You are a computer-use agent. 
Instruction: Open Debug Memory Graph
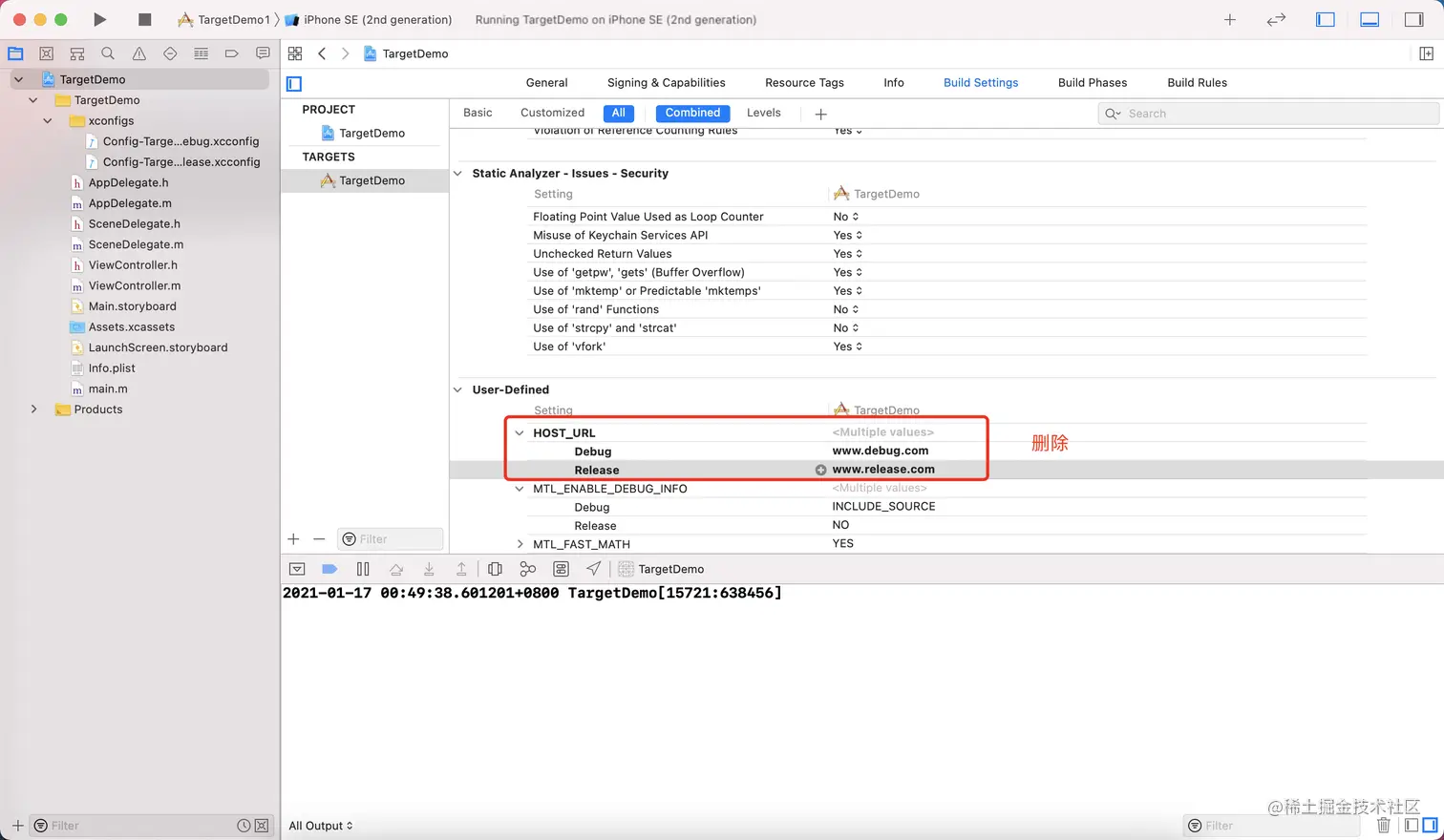click(528, 569)
